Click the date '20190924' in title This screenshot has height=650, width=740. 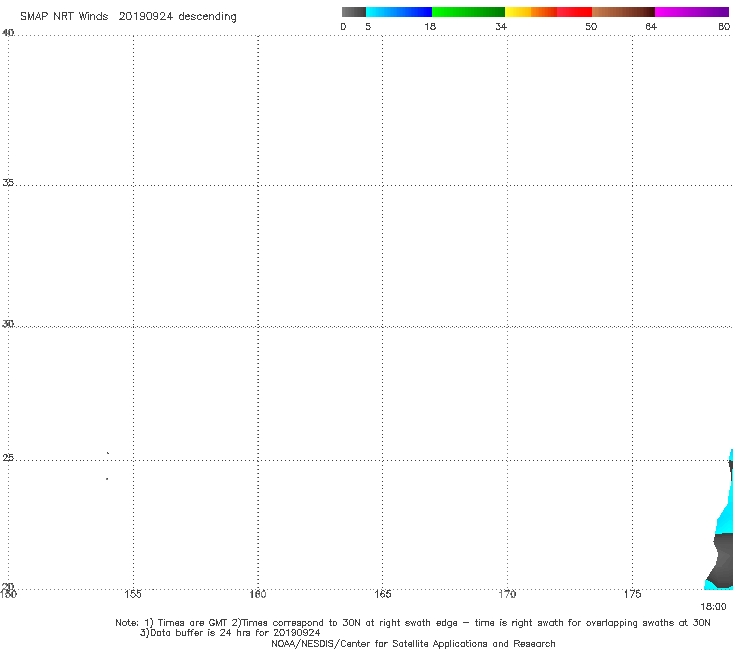click(146, 16)
